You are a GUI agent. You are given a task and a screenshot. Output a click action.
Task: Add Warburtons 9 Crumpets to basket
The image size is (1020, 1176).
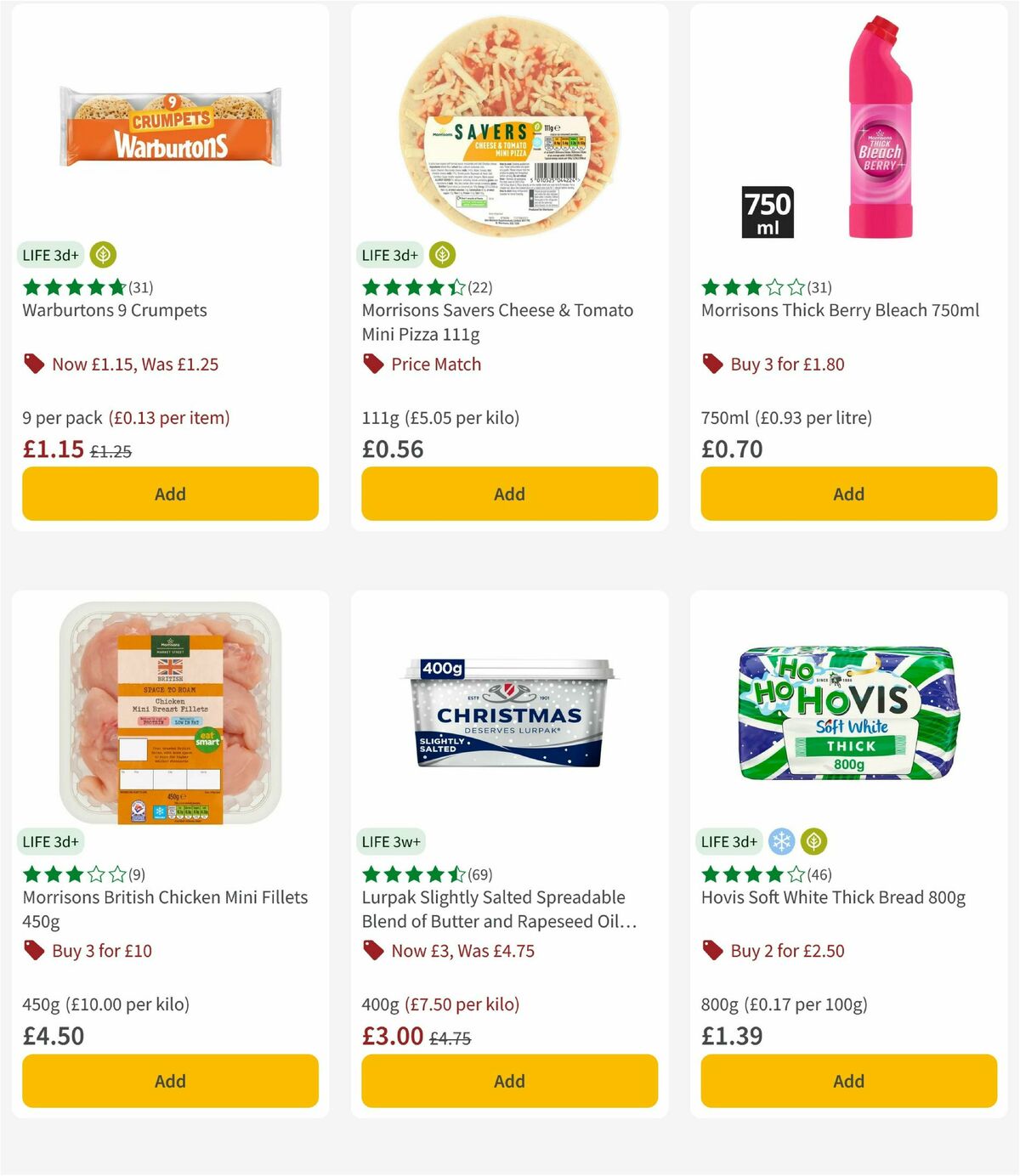[x=169, y=494]
